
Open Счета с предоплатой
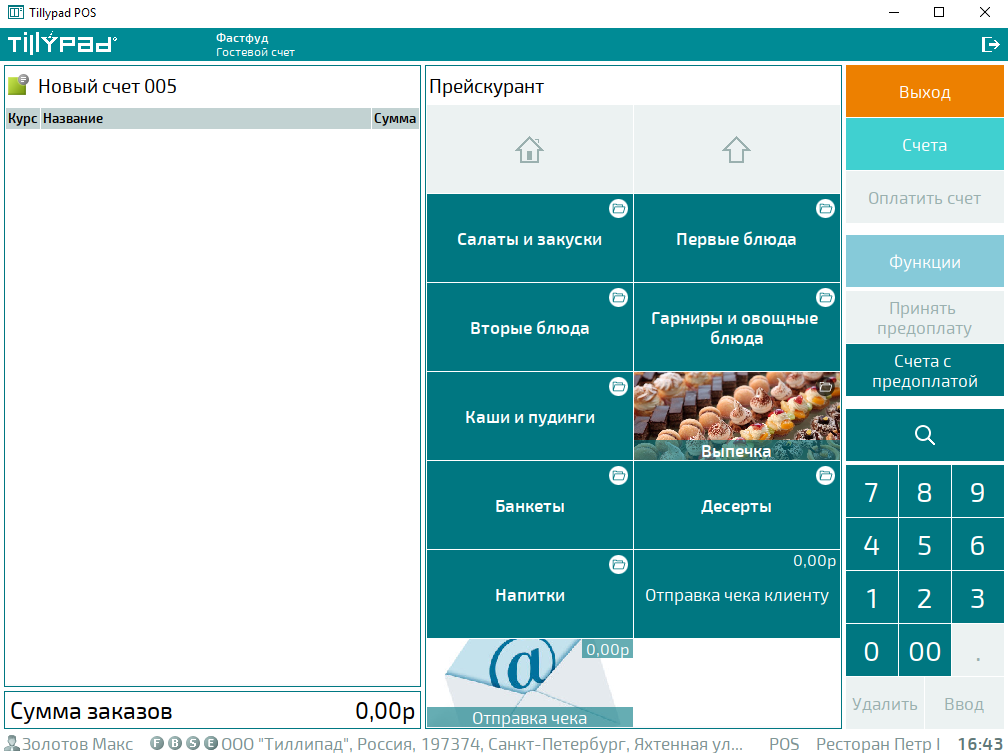924,370
